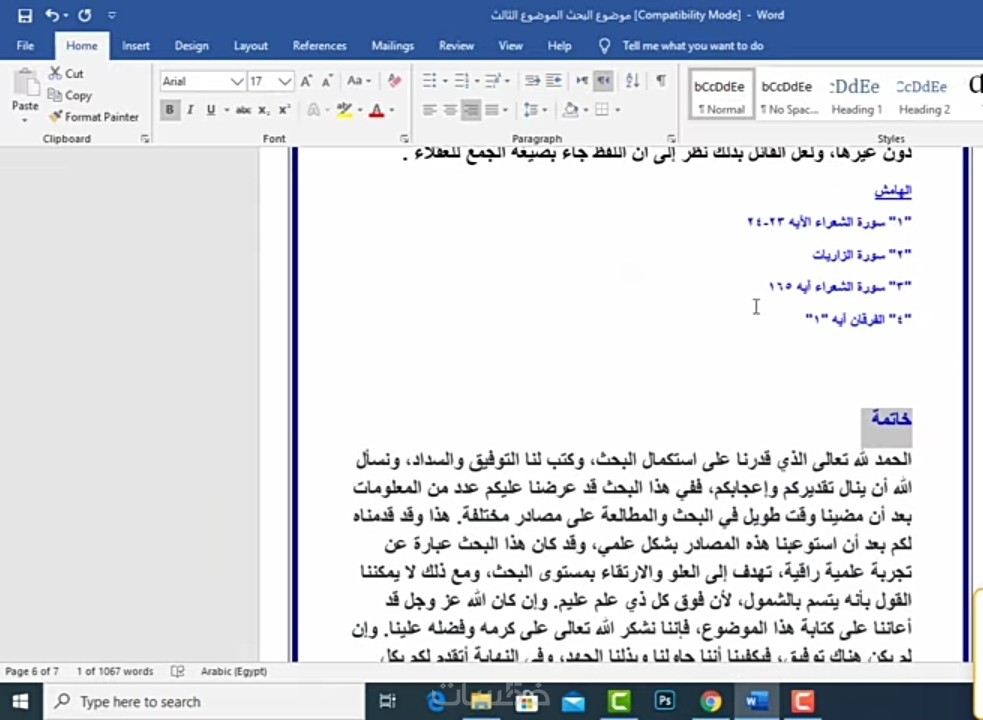Click Arabic (Egypt) language in status bar
This screenshot has height=720, width=983.
click(234, 672)
